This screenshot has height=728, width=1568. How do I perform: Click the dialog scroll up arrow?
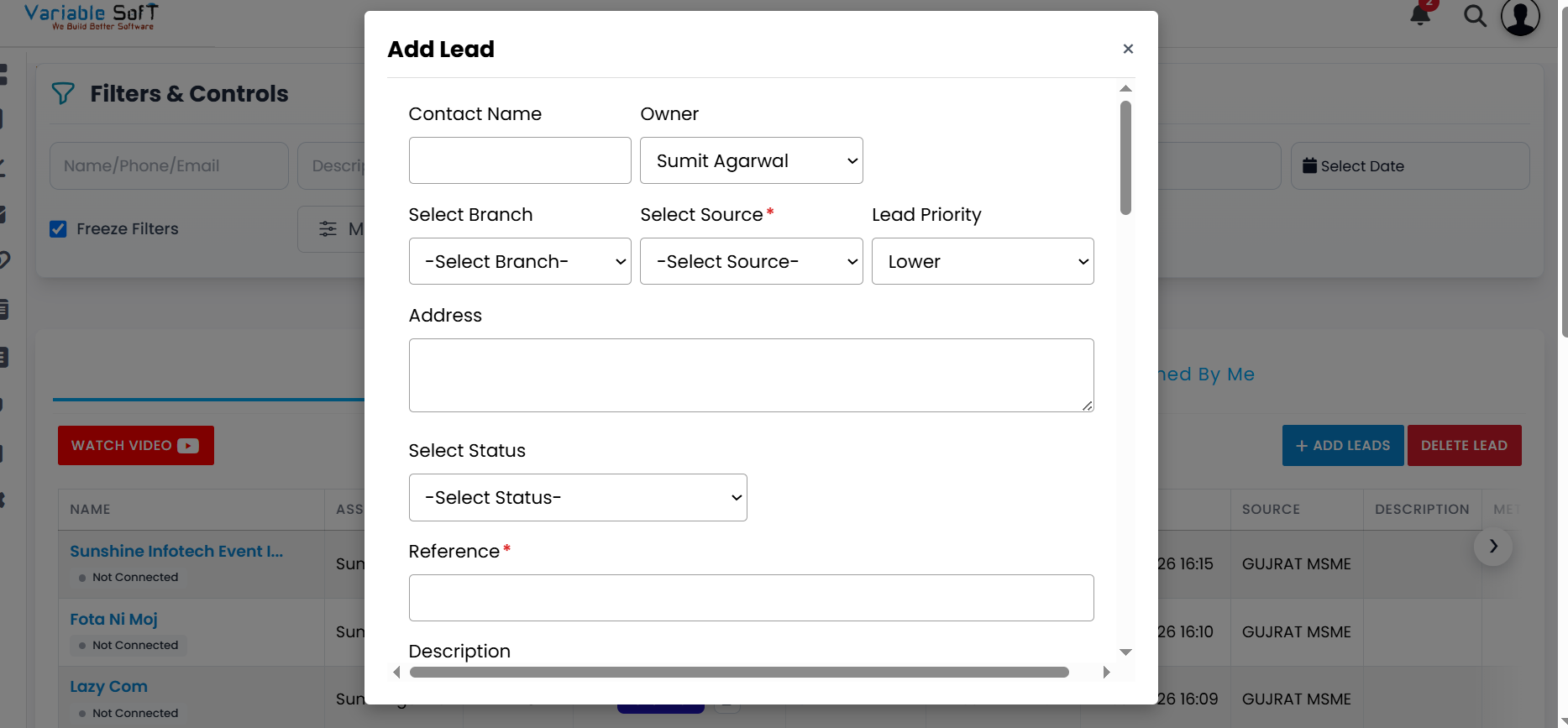point(1126,88)
